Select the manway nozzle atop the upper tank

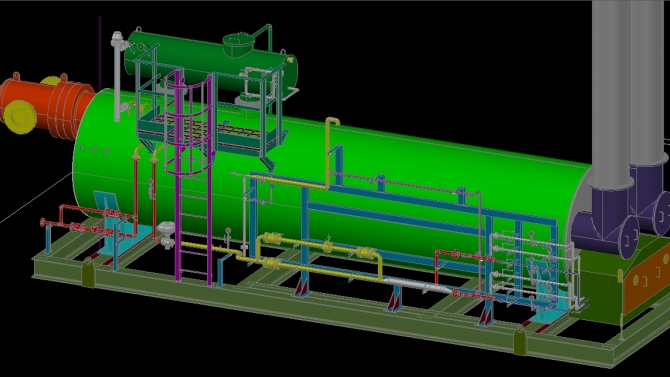point(238,45)
